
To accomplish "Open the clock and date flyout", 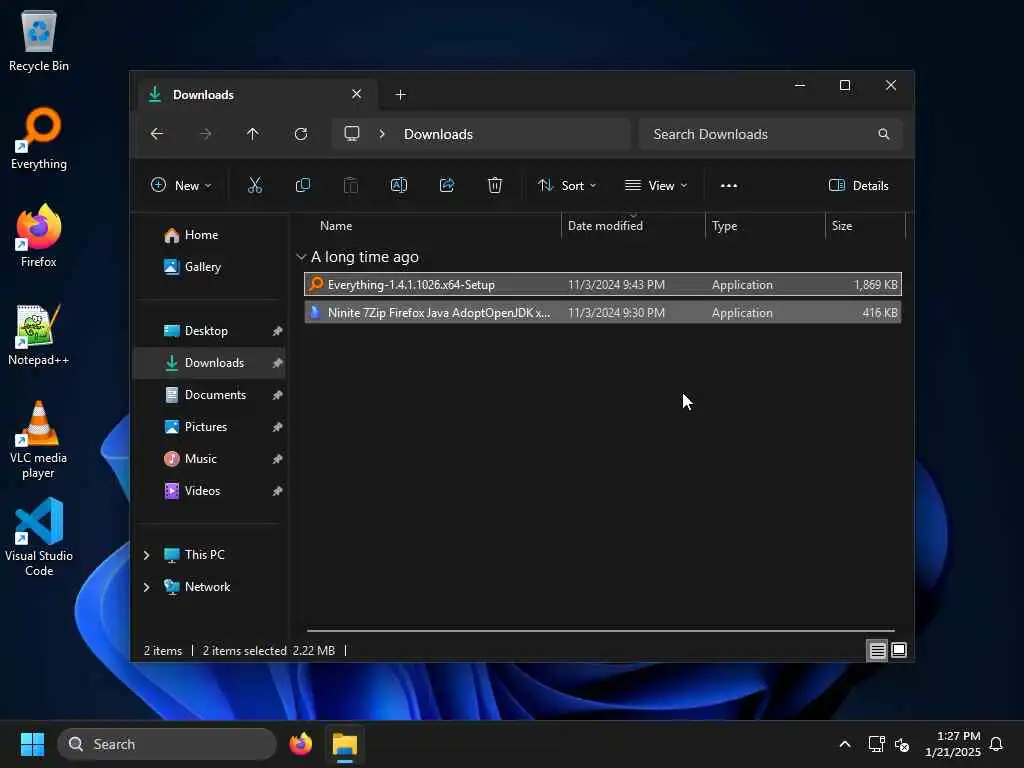I will tap(952, 744).
